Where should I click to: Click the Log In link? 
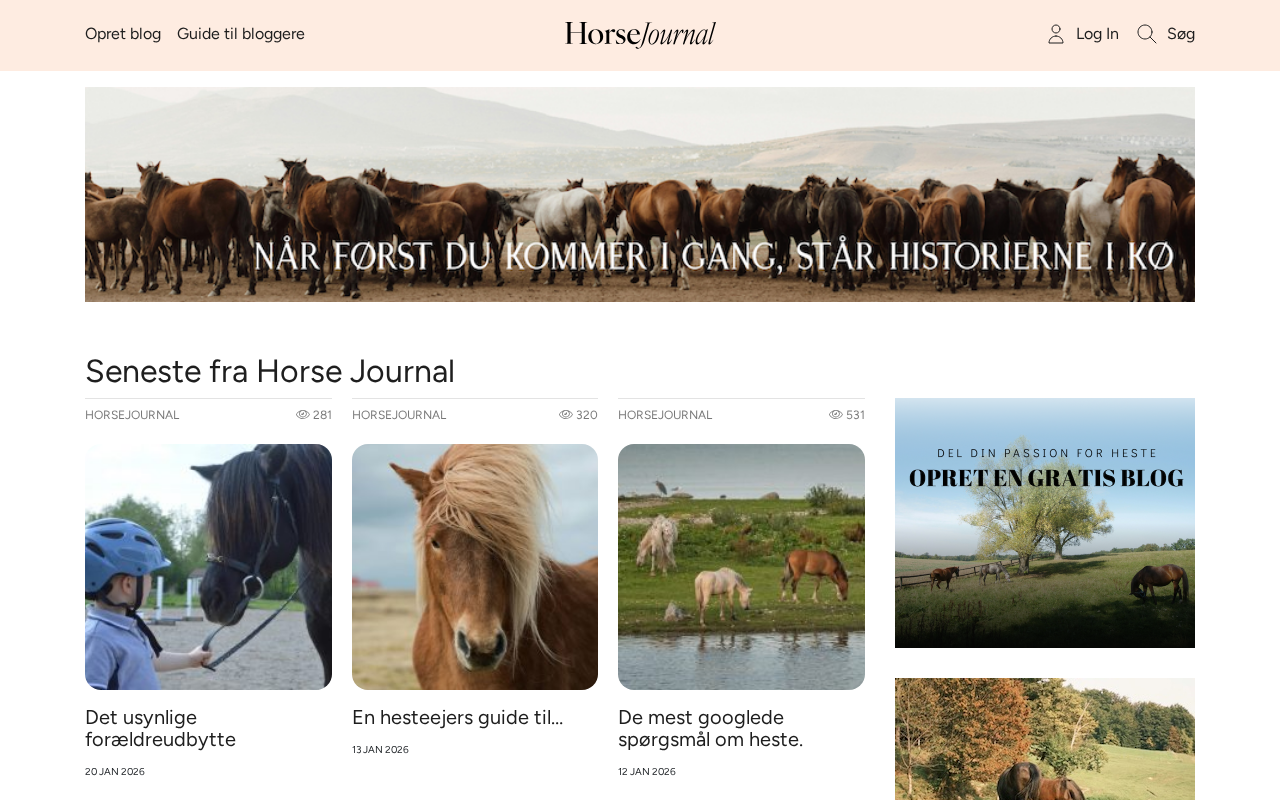click(x=1097, y=34)
